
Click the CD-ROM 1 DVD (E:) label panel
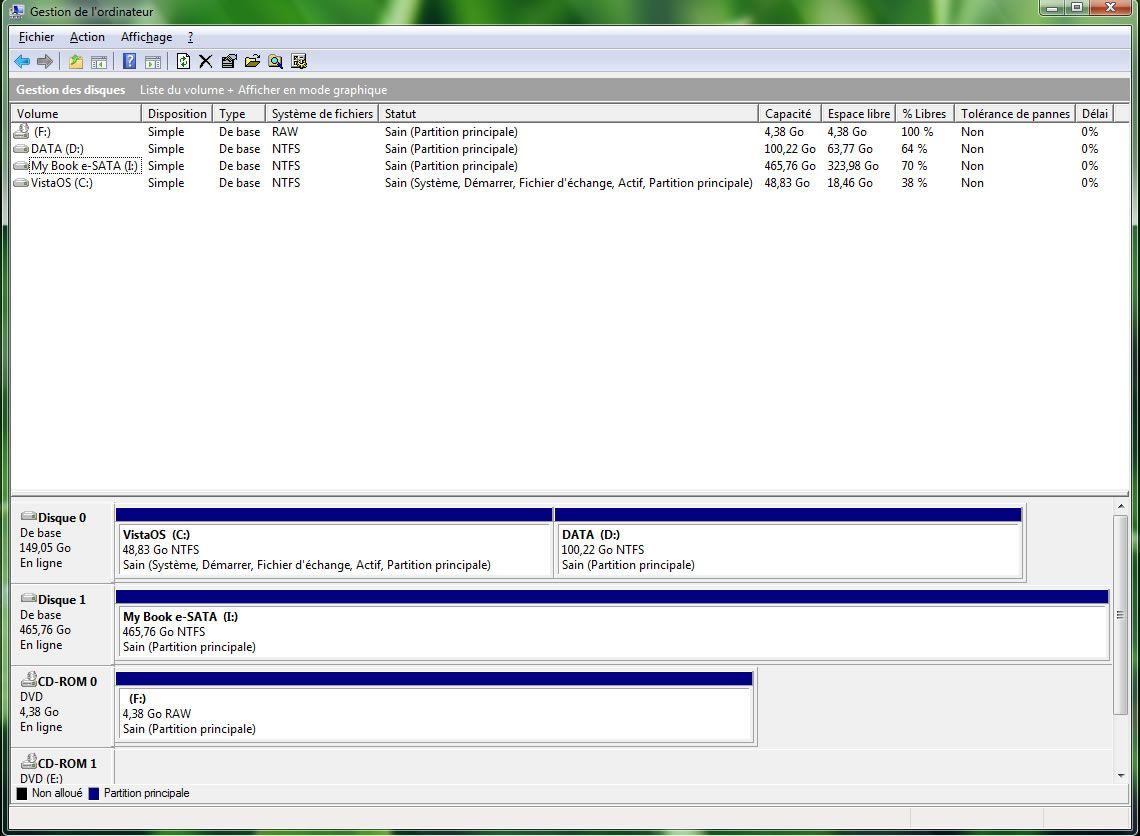62,768
